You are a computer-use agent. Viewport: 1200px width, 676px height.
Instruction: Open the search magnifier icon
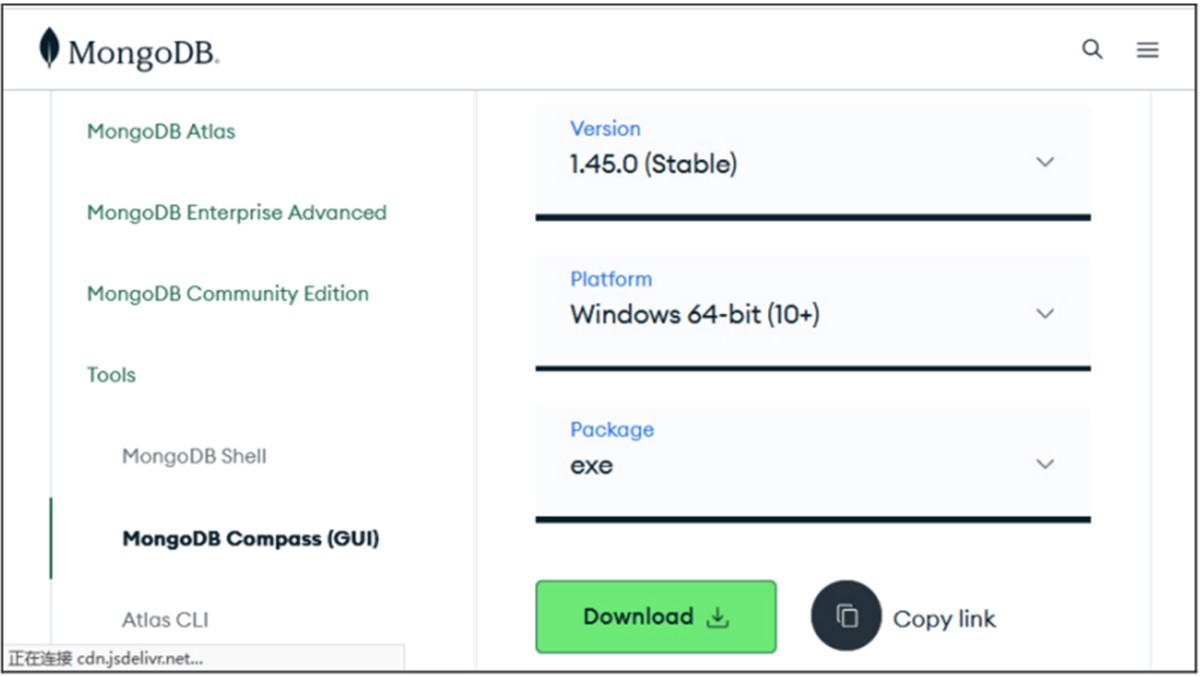(1092, 49)
